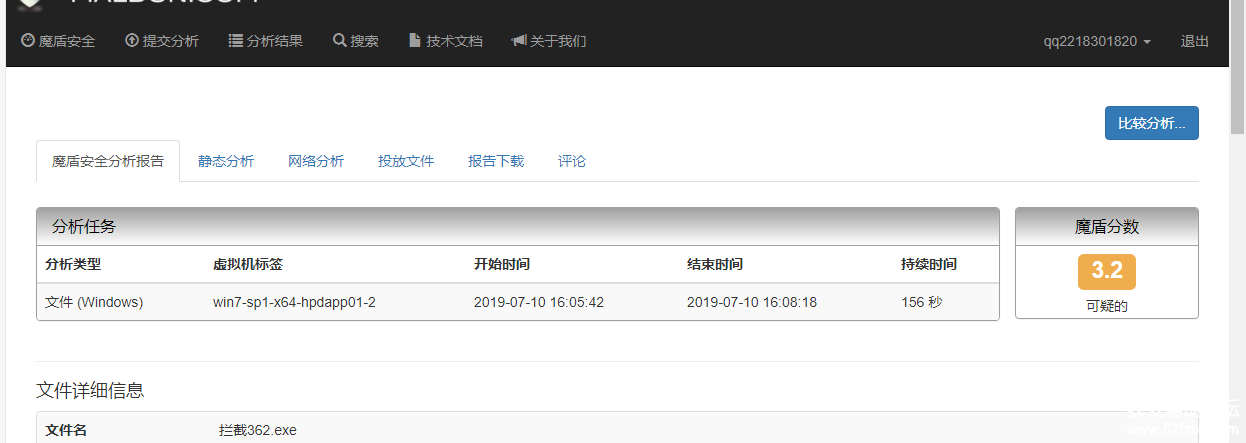The image size is (1246, 443).
Task: Click the magnifier icon for 搜索
Action: tap(340, 41)
